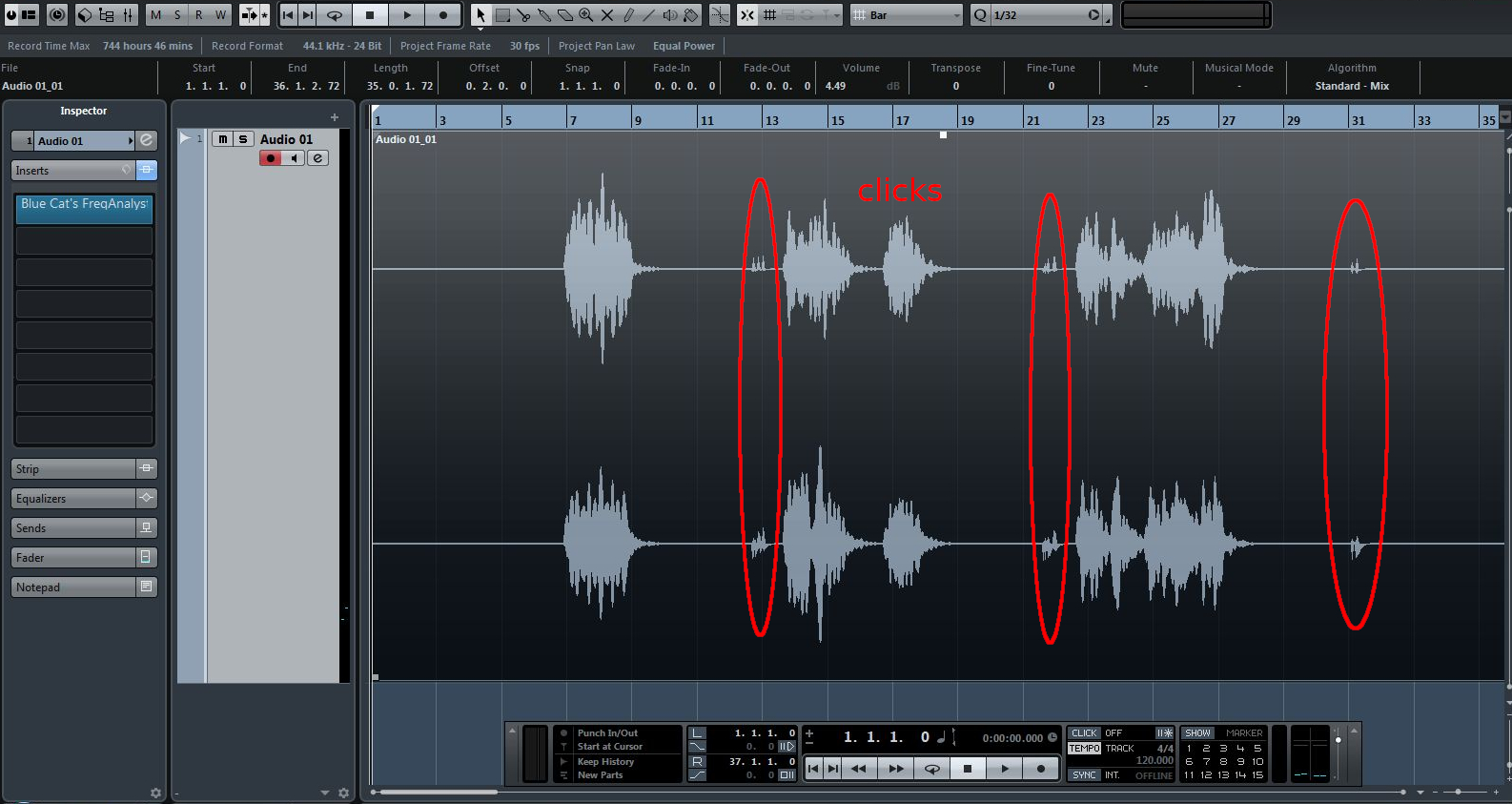Toggle Mute (M) on all tracks toolbar button
This screenshot has height=804, width=1512.
(156, 15)
